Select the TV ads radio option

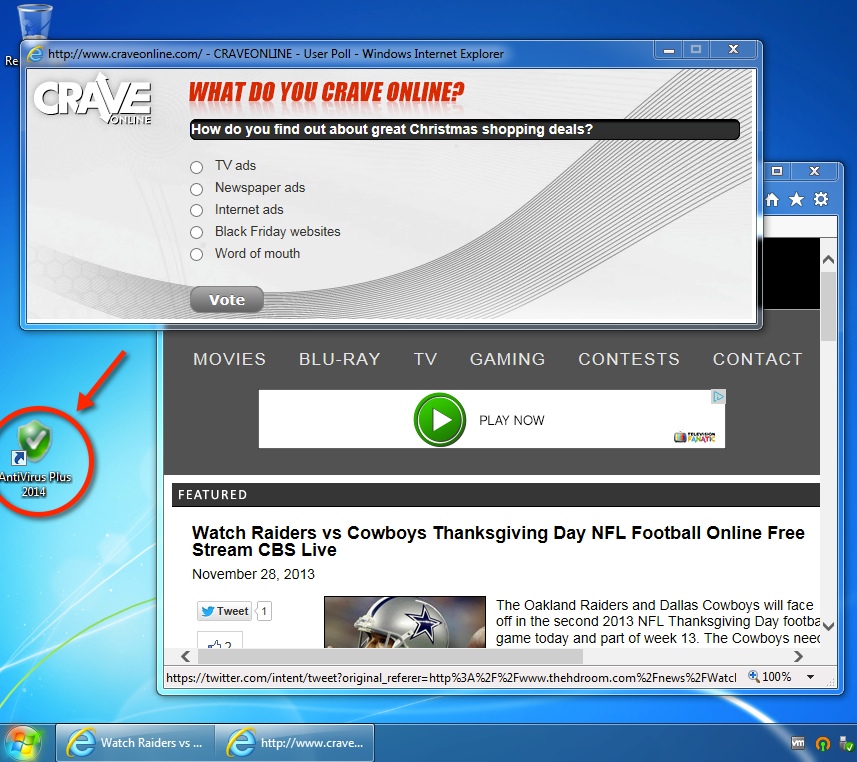pyautogui.click(x=196, y=167)
